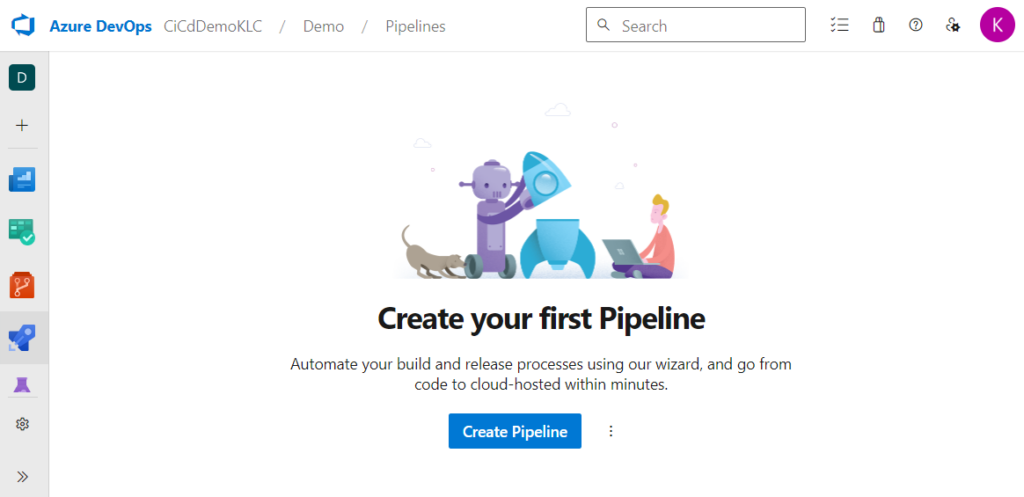Viewport: 1024px width, 497px height.
Task: Go to CiCdDemoKLC organization breadcrumb
Action: point(212,26)
